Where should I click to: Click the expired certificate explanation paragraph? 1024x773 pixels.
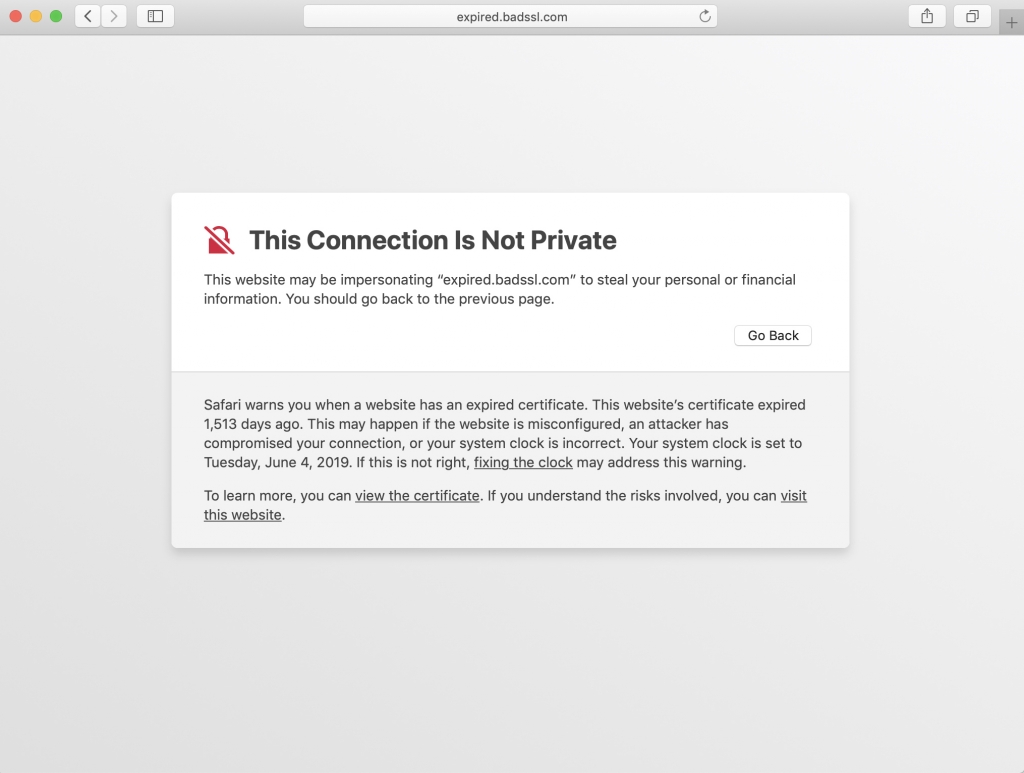coord(504,434)
